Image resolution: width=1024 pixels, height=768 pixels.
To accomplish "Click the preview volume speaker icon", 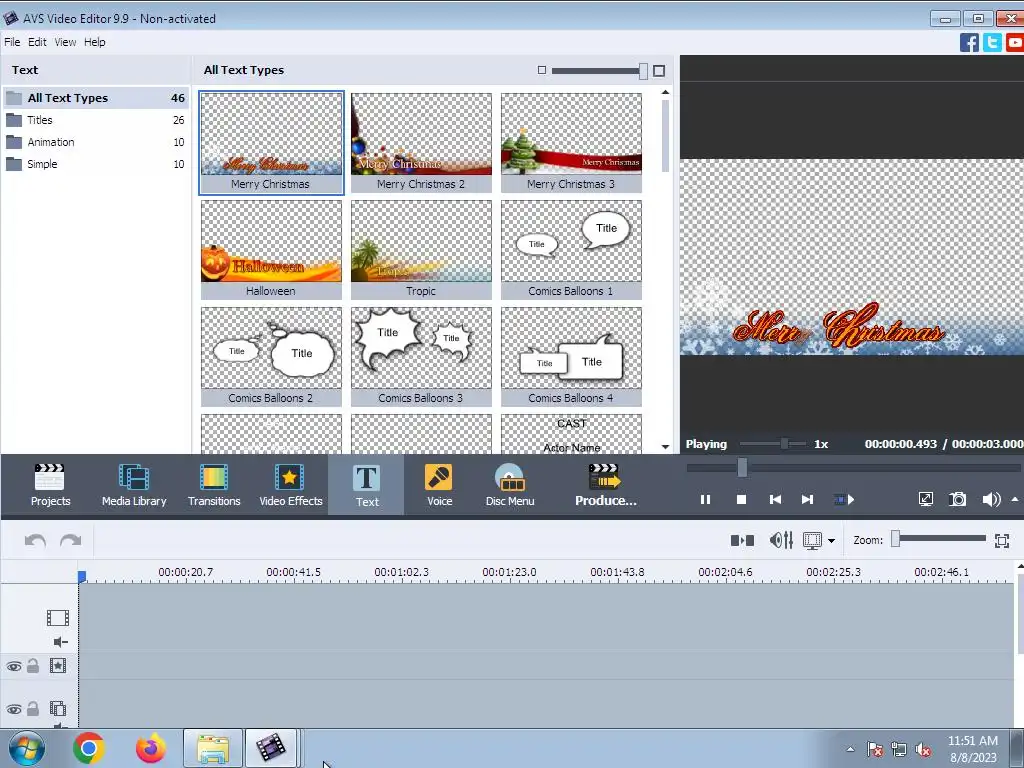I will [991, 500].
